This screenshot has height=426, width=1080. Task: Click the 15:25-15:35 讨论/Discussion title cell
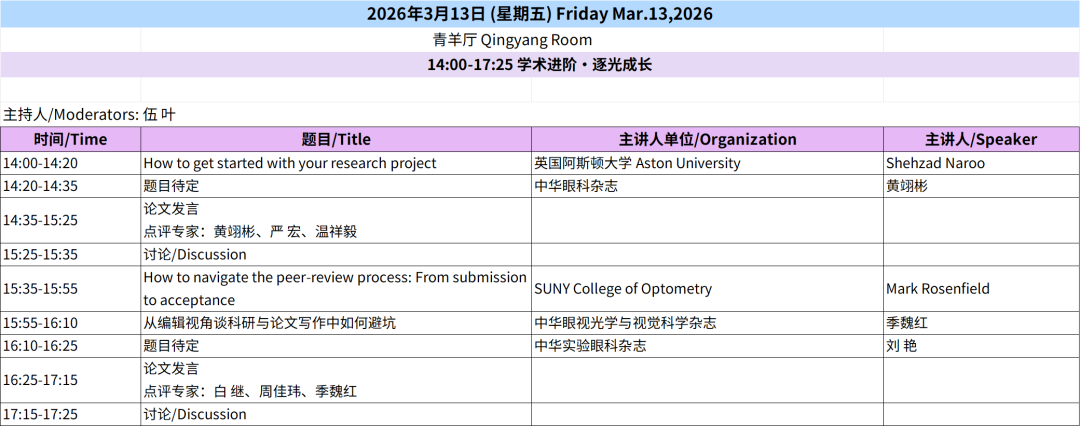tap(195, 254)
